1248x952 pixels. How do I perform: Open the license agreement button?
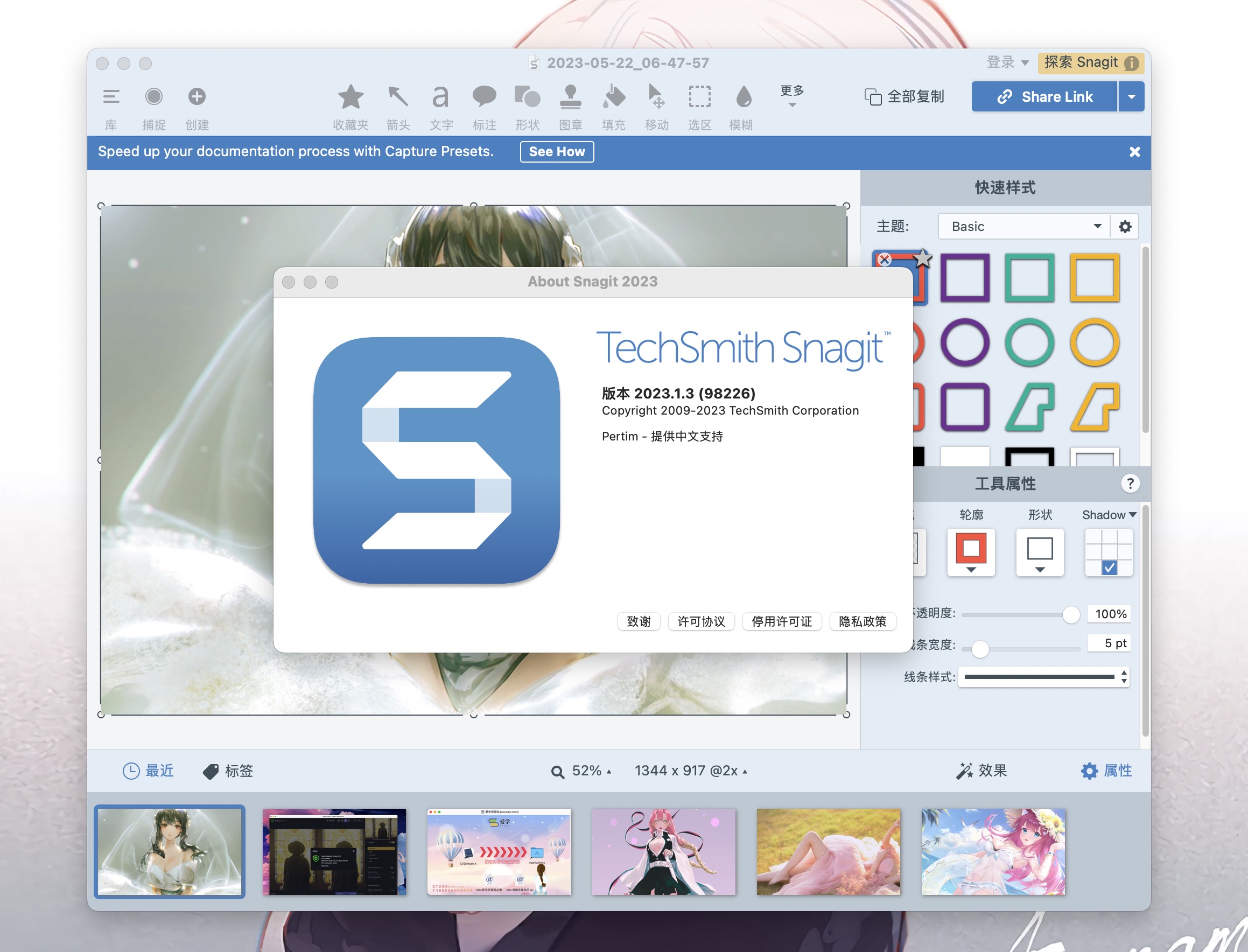701,621
